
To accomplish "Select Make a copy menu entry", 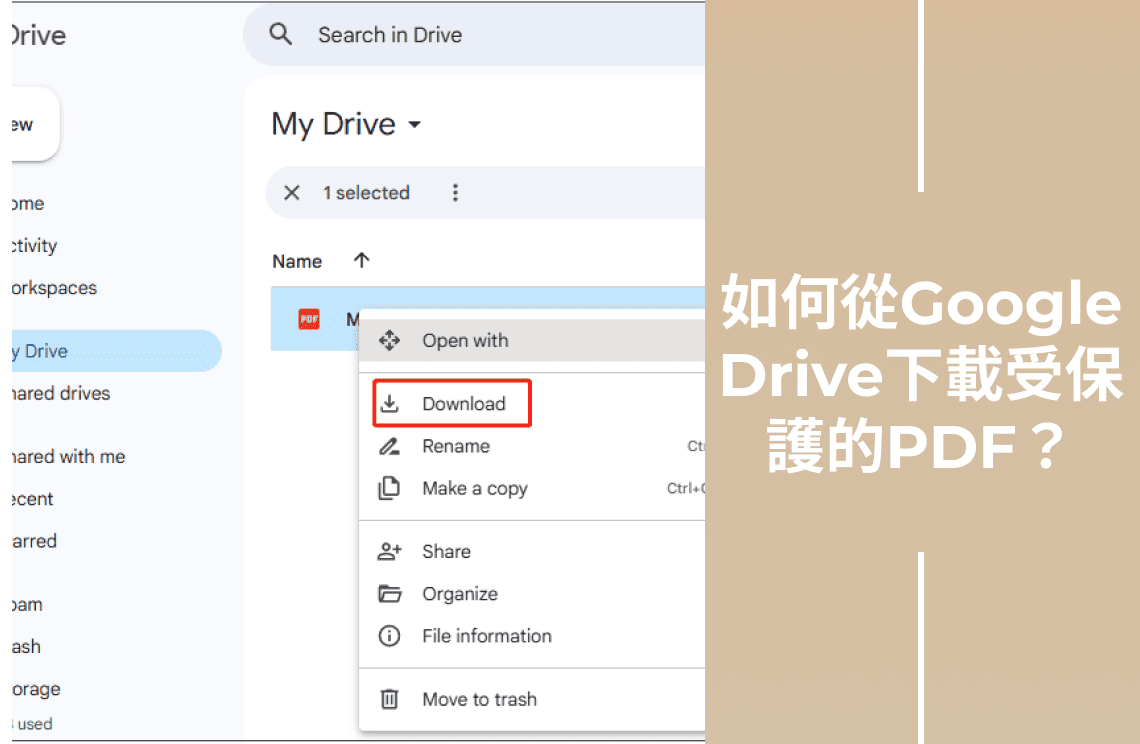I will tap(532, 488).
